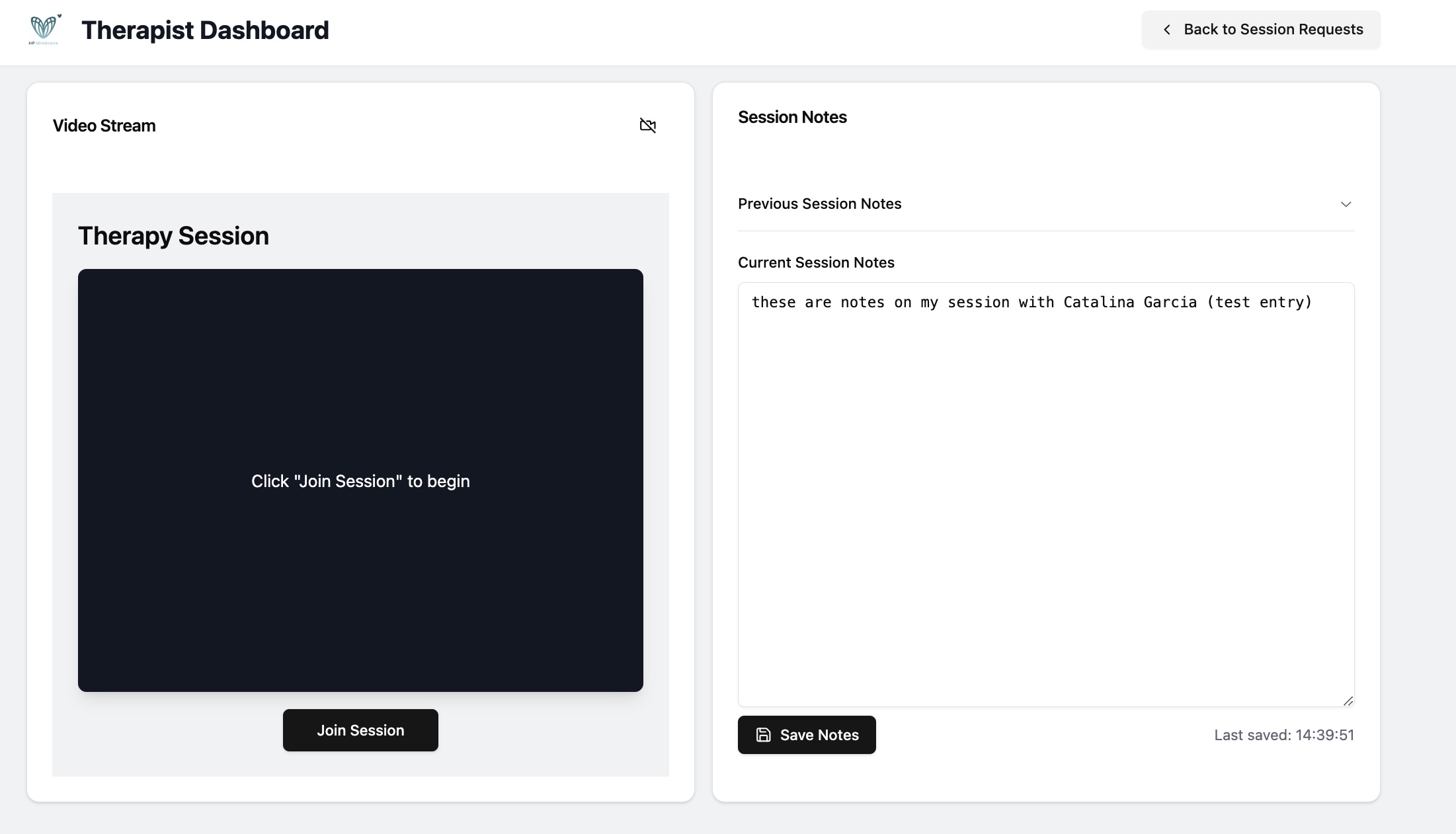
Task: Click the "Current Session Notes" label
Action: click(x=816, y=262)
